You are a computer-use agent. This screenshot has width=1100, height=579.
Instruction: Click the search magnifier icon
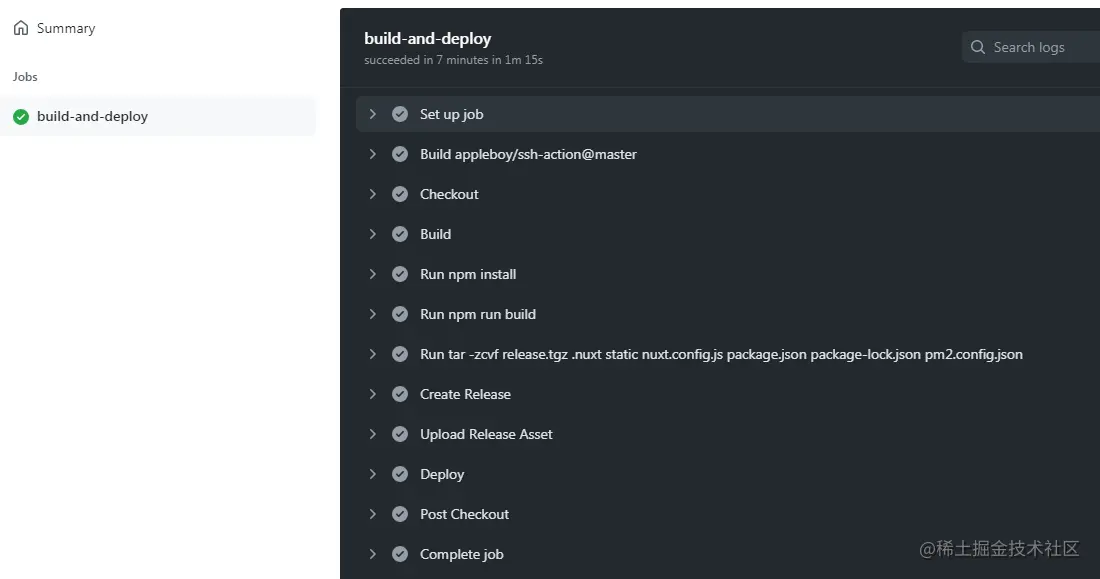[x=978, y=47]
